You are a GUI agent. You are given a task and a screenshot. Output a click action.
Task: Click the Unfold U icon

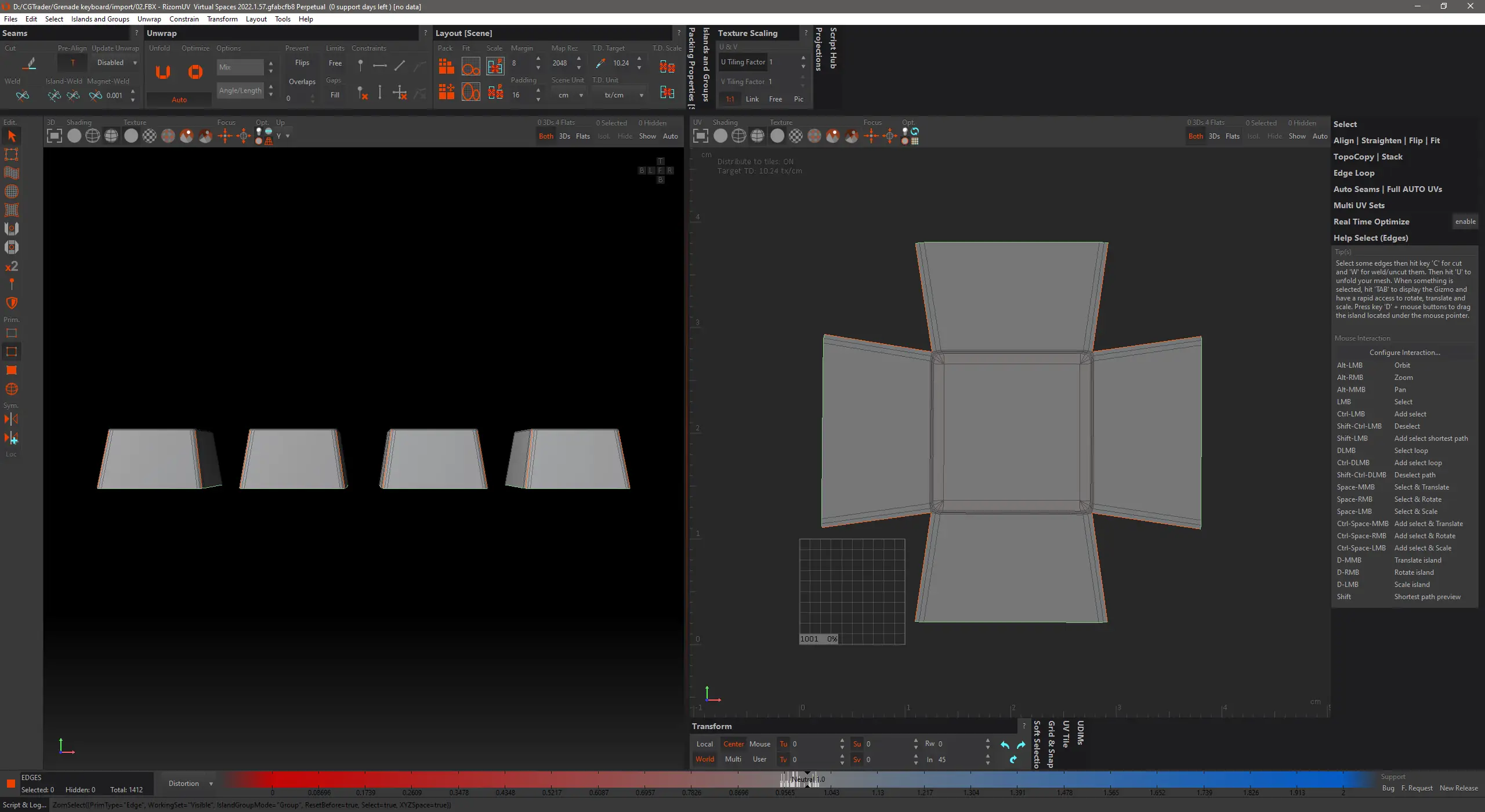pyautogui.click(x=163, y=72)
